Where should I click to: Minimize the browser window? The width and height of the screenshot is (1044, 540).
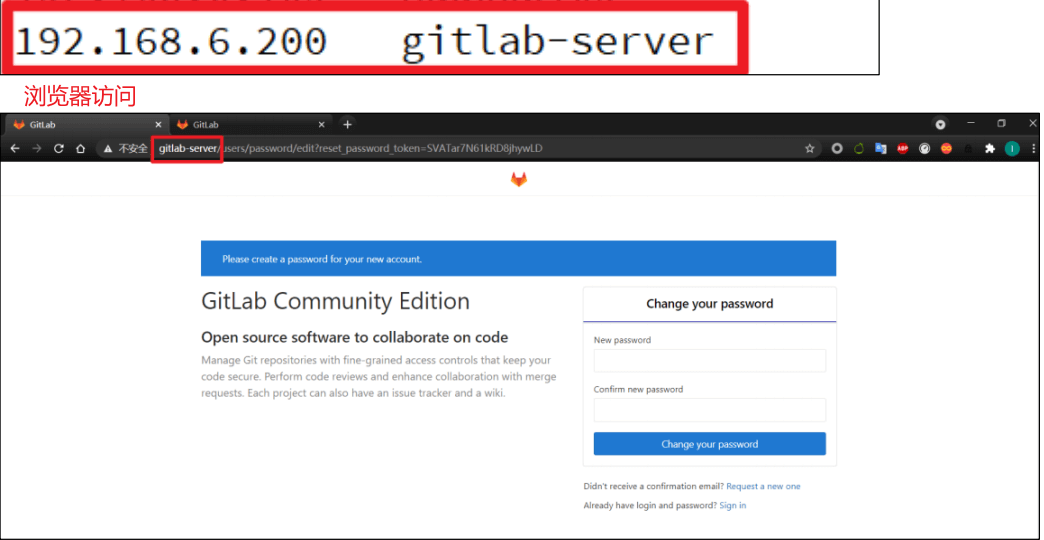(971, 124)
